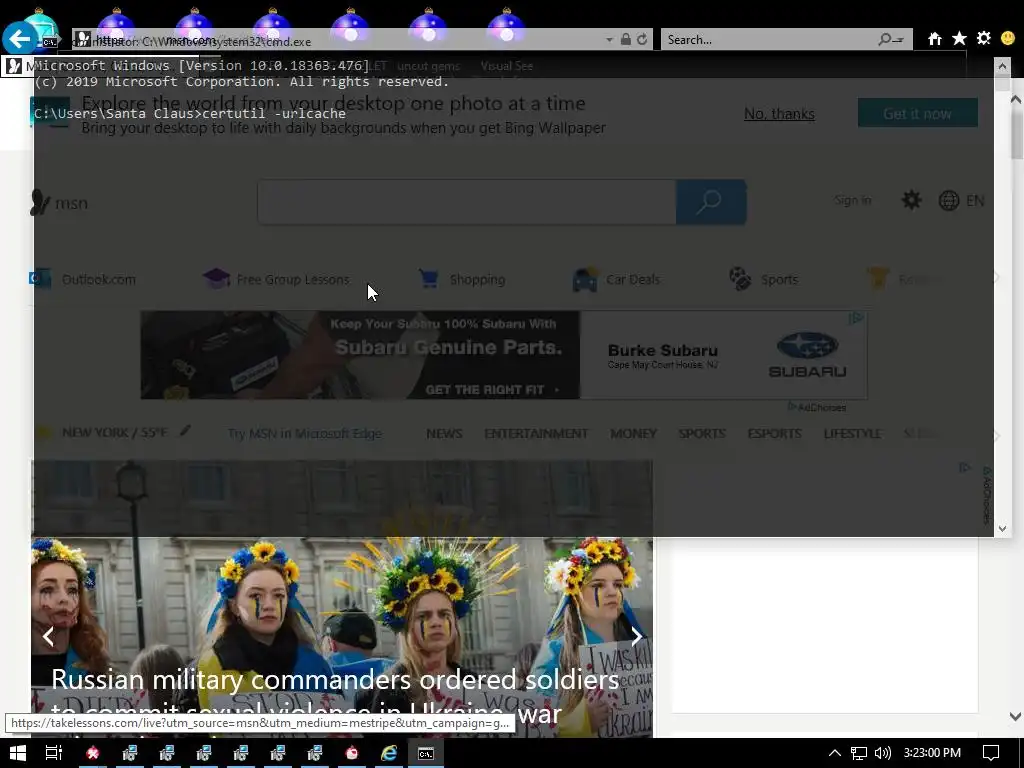The height and width of the screenshot is (768, 1024).
Task: Click the No, thanks link
Action: 779,114
